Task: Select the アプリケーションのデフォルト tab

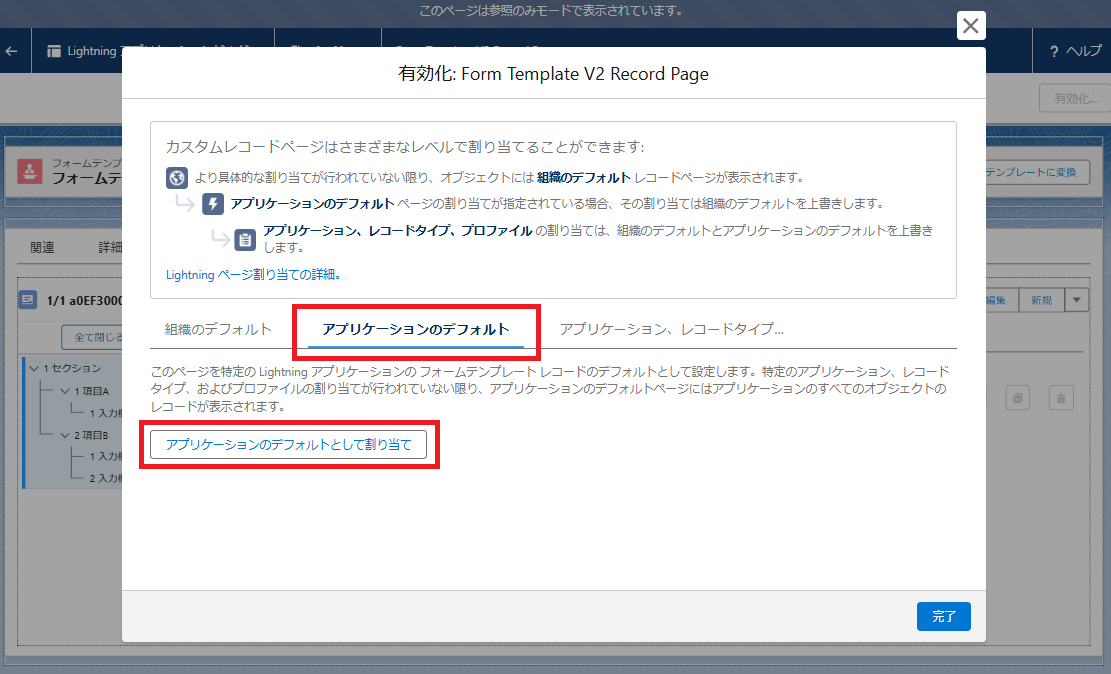Action: [416, 330]
